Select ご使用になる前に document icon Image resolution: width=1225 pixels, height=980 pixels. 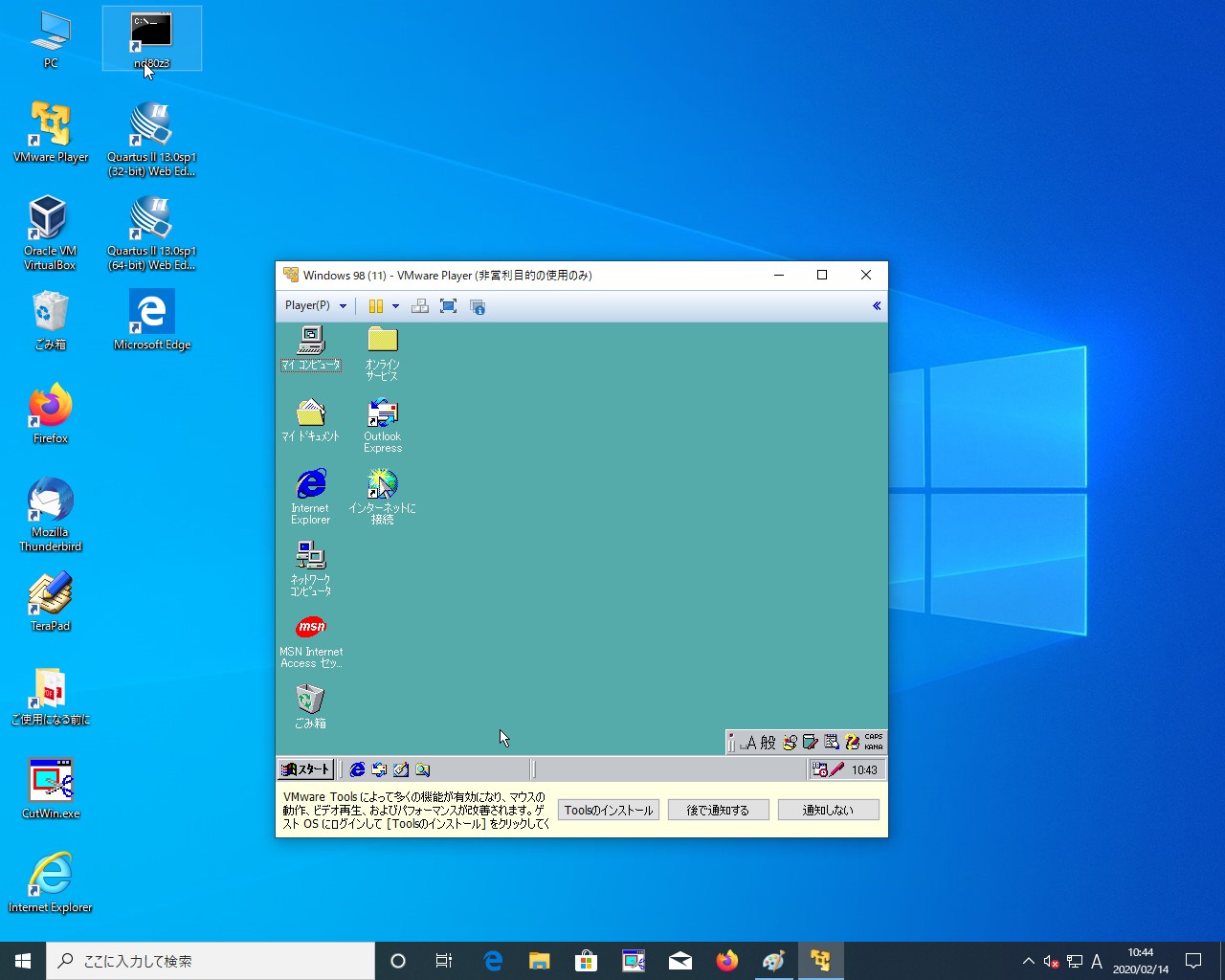(50, 695)
